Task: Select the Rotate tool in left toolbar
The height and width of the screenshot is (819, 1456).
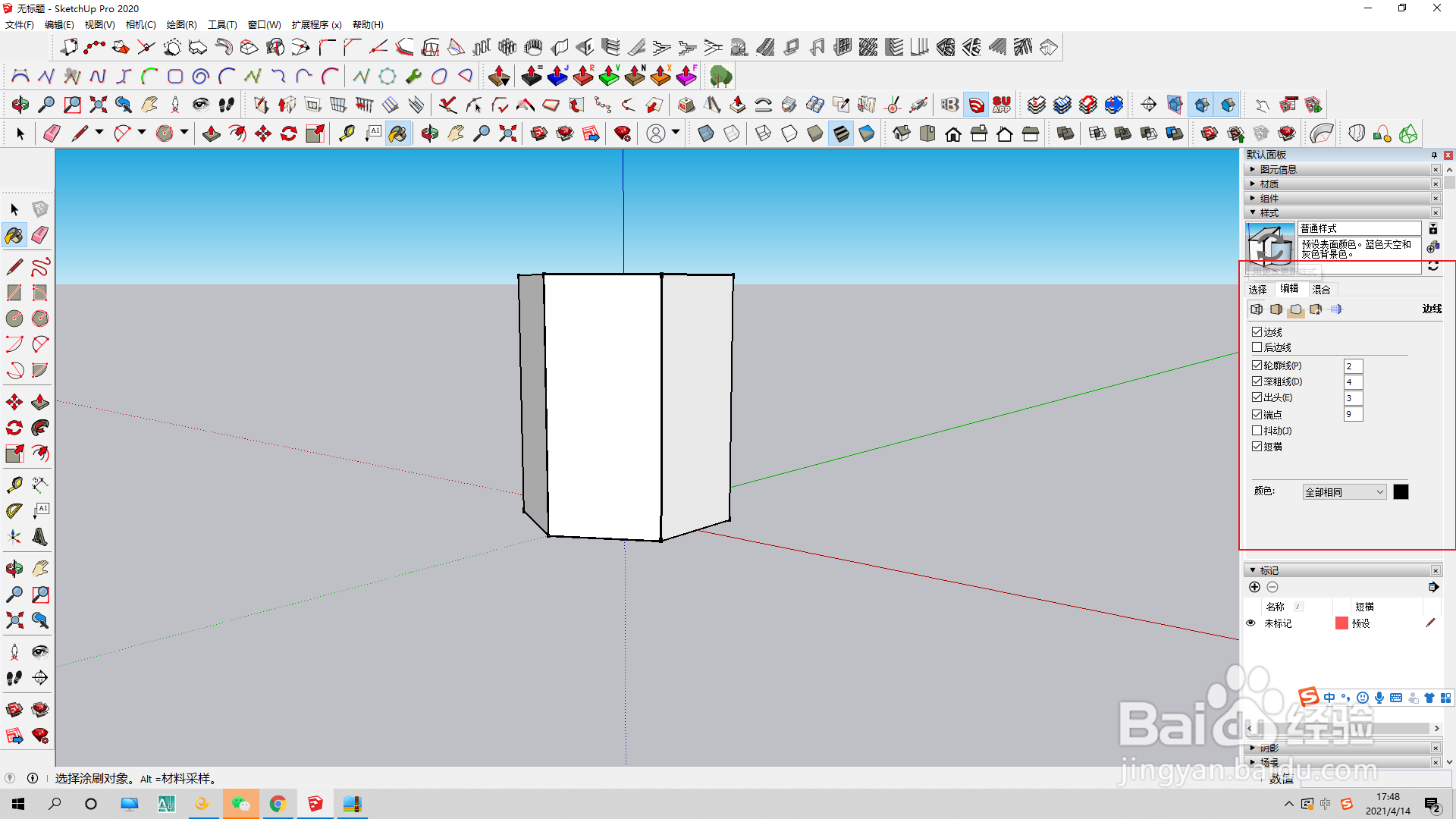Action: (x=14, y=428)
